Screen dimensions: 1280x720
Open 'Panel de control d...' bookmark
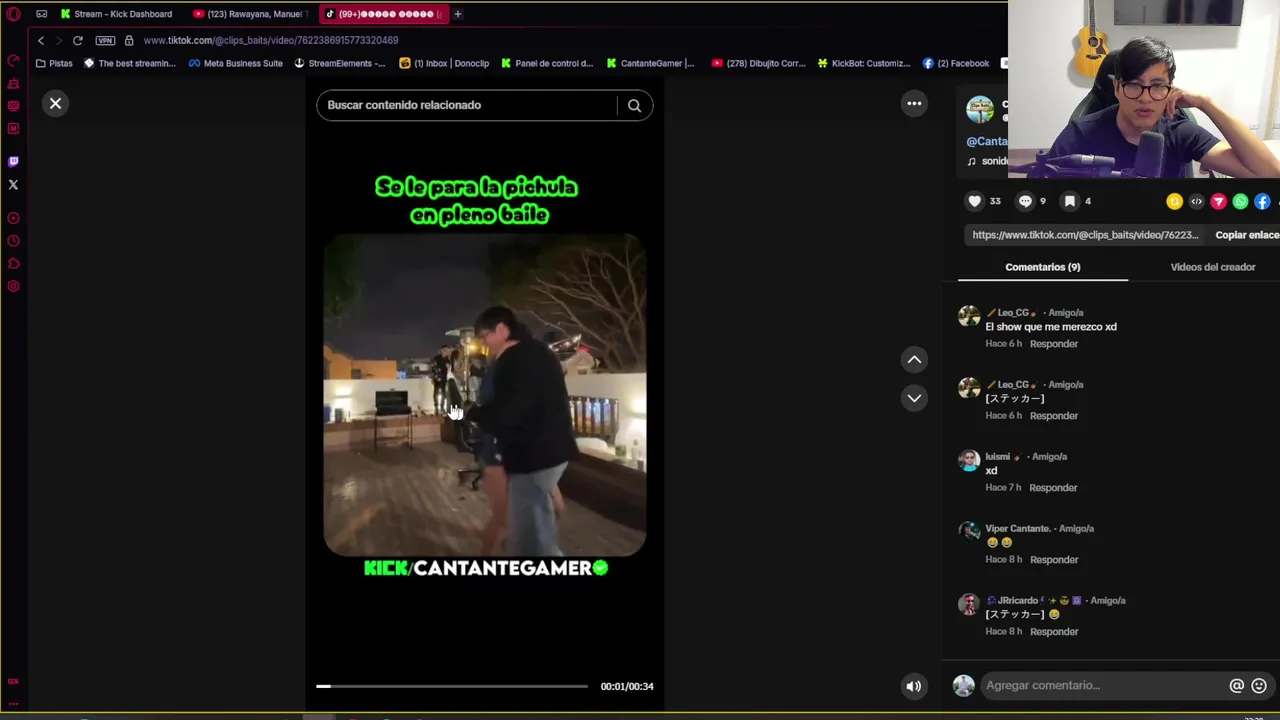[547, 63]
